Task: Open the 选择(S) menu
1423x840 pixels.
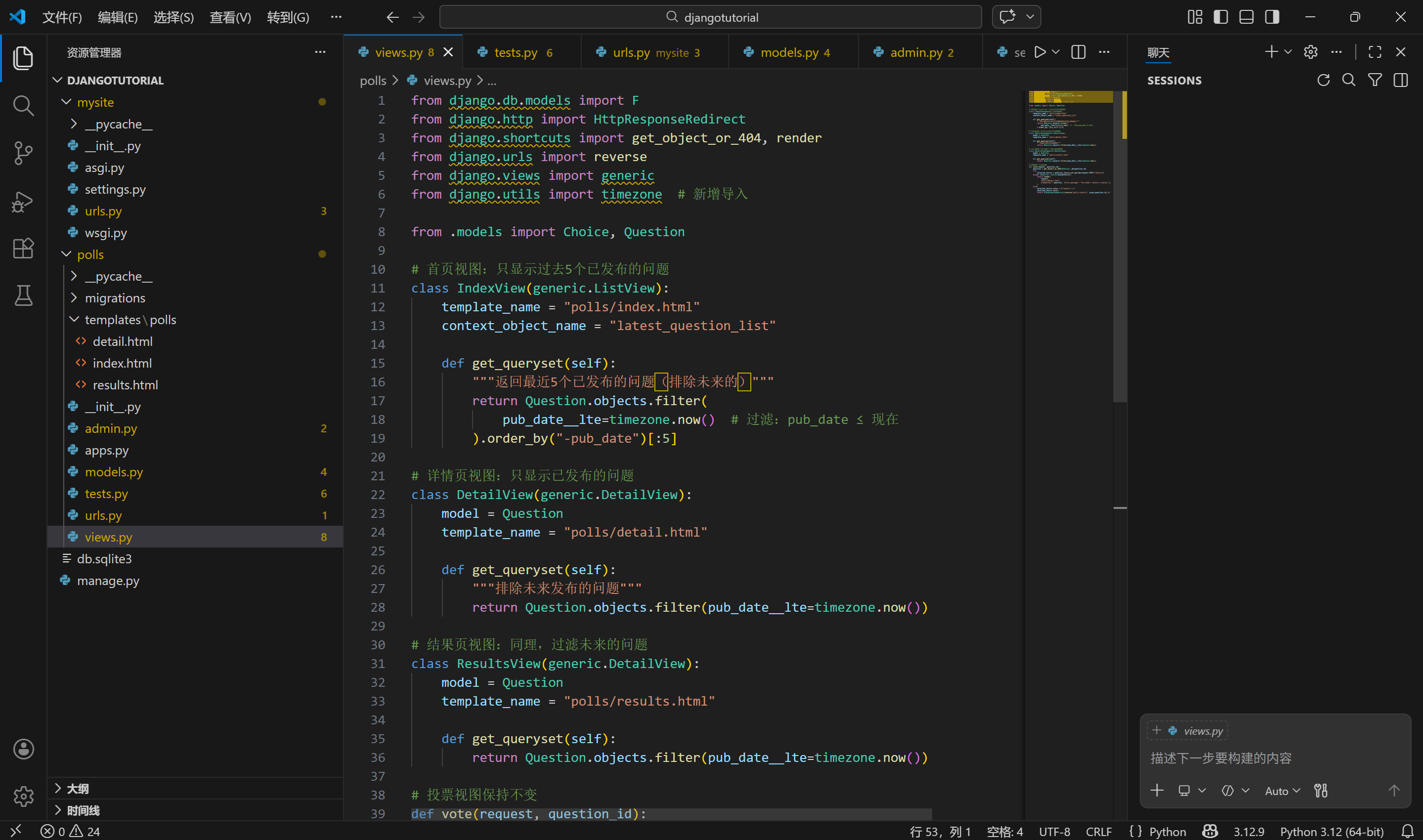Action: tap(173, 17)
